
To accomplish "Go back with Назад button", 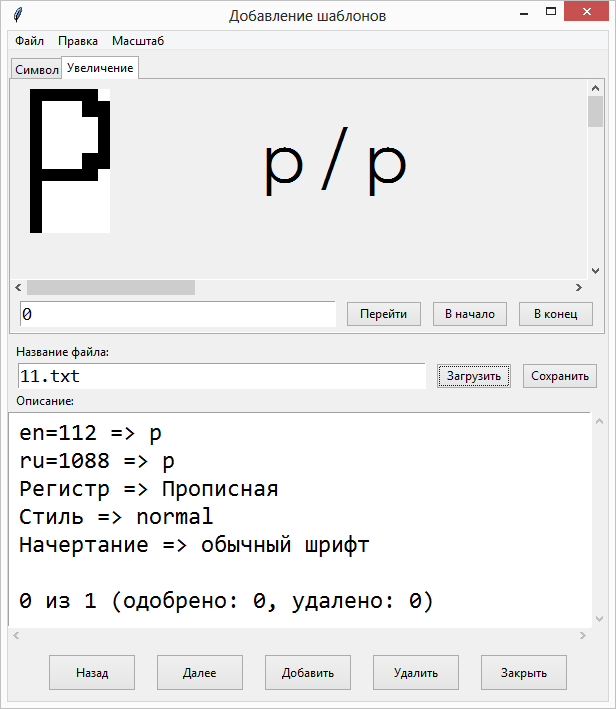I will point(92,673).
